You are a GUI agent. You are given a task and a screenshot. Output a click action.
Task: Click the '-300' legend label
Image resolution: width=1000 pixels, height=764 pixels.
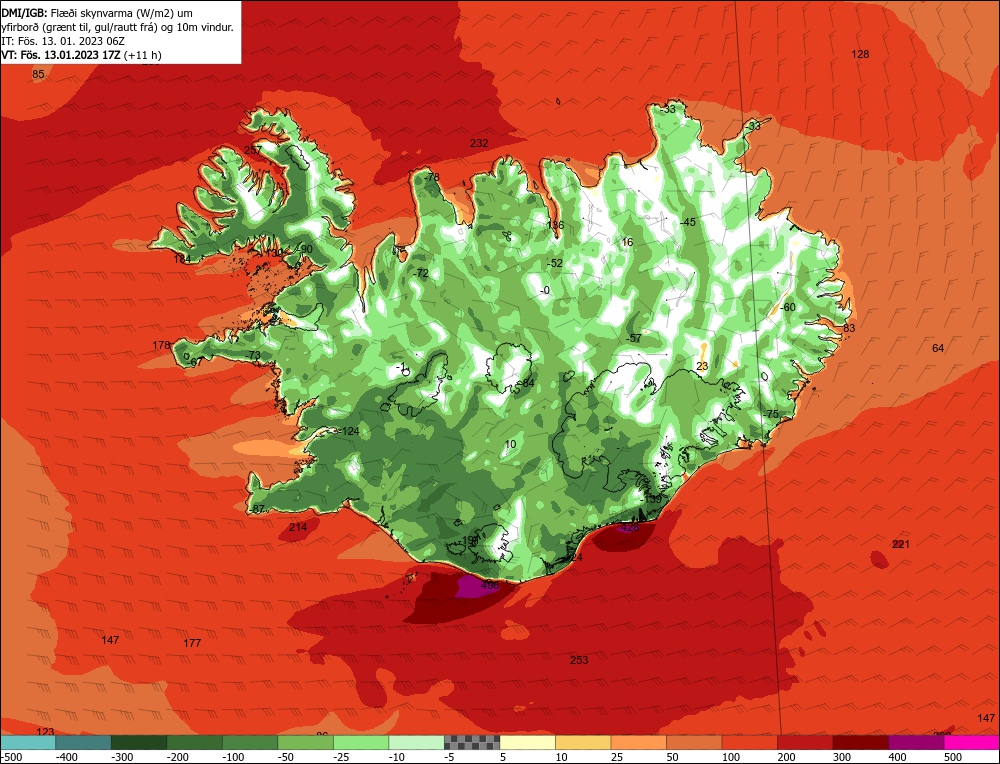123,757
